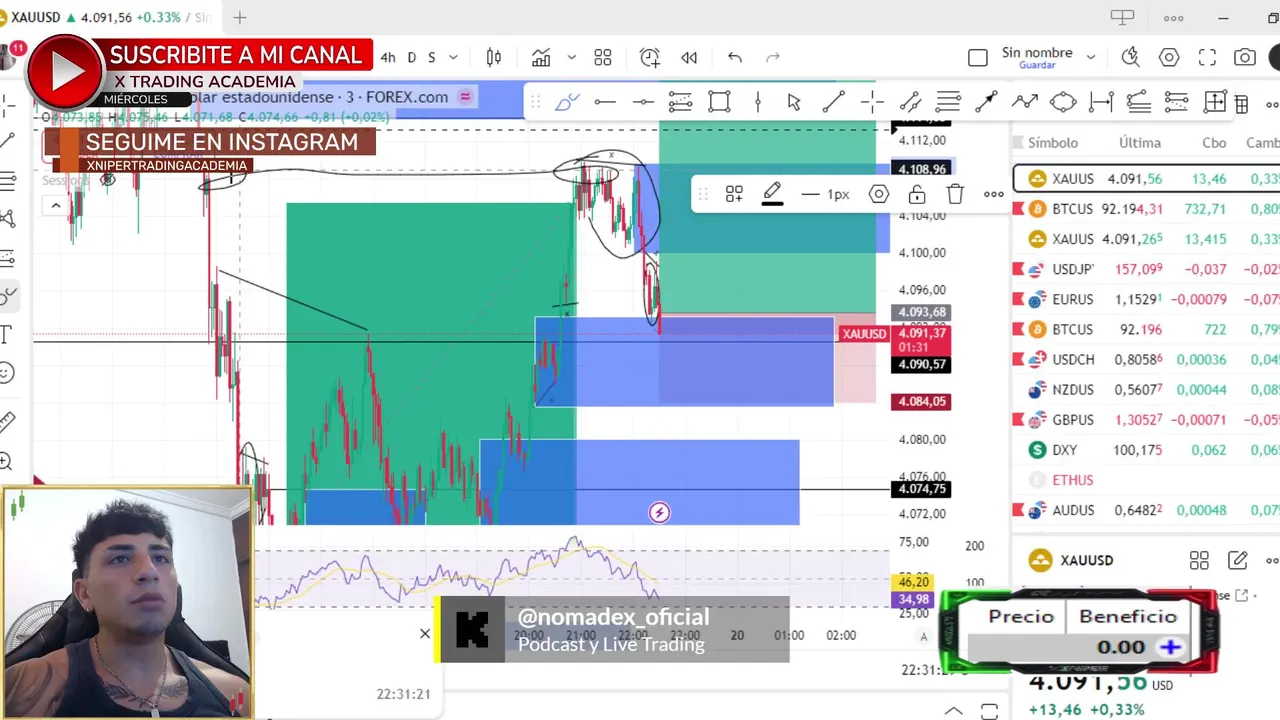Select the trend line tool in favorites toolbar

tap(832, 102)
